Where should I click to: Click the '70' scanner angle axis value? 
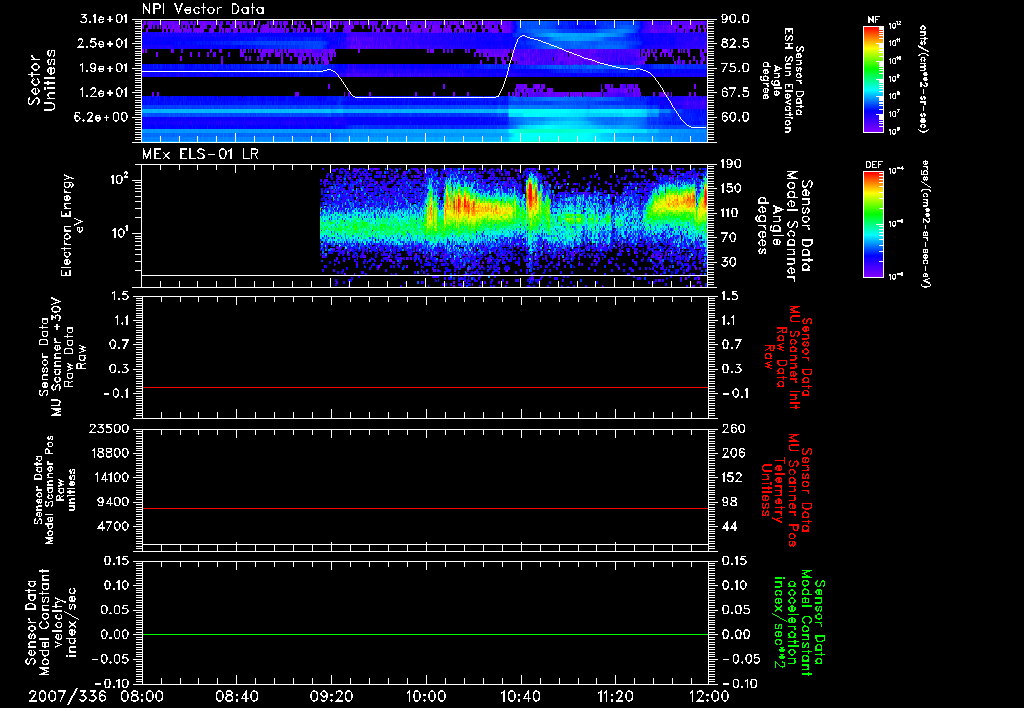click(729, 238)
